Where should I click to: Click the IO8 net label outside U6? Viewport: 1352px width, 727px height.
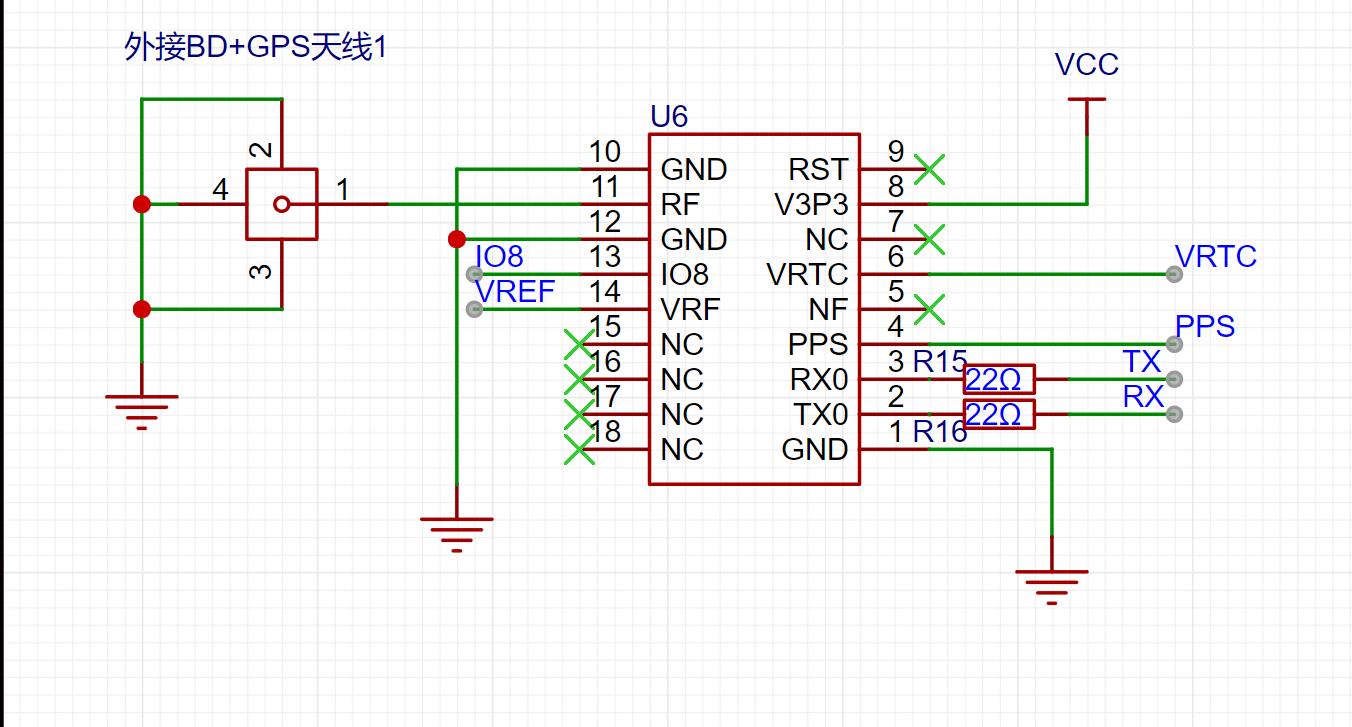point(499,257)
